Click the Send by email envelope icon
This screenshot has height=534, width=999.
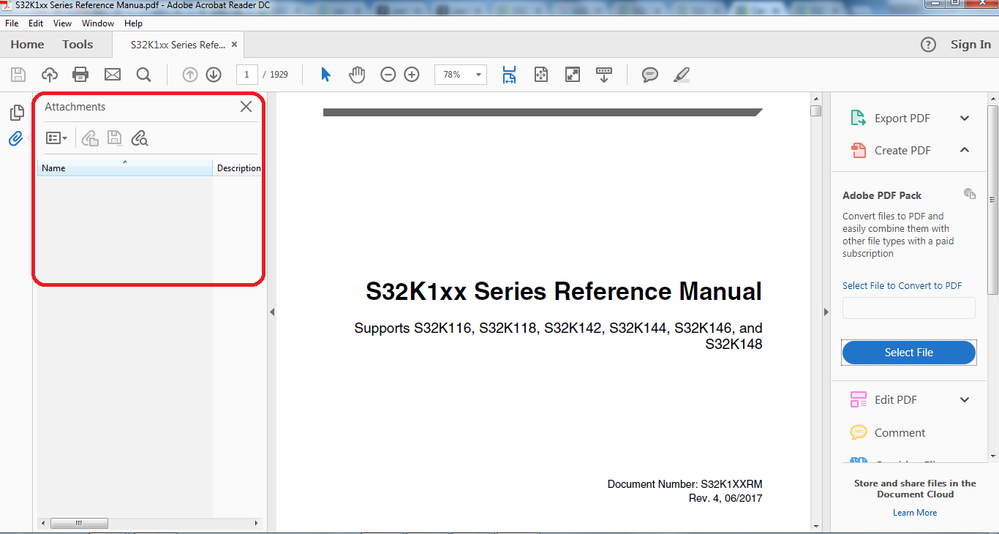pyautogui.click(x=112, y=75)
